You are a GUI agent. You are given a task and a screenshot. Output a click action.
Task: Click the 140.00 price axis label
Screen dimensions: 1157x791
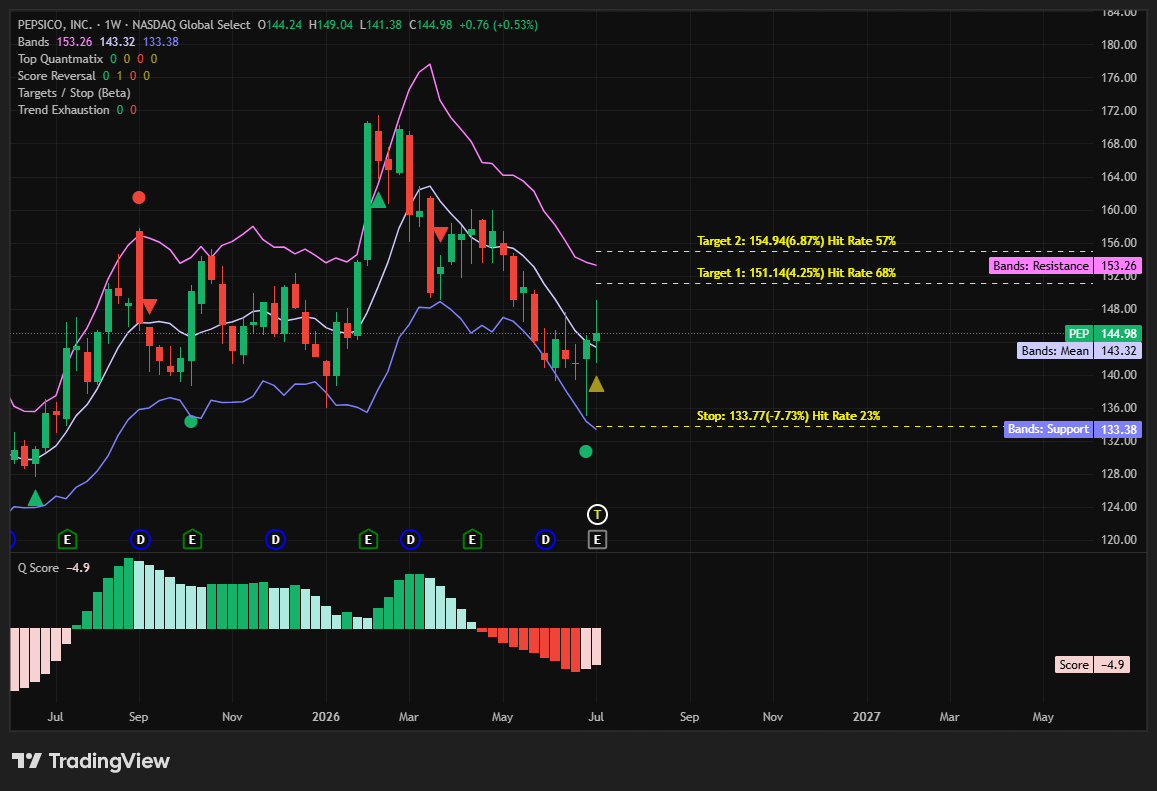click(x=1119, y=374)
